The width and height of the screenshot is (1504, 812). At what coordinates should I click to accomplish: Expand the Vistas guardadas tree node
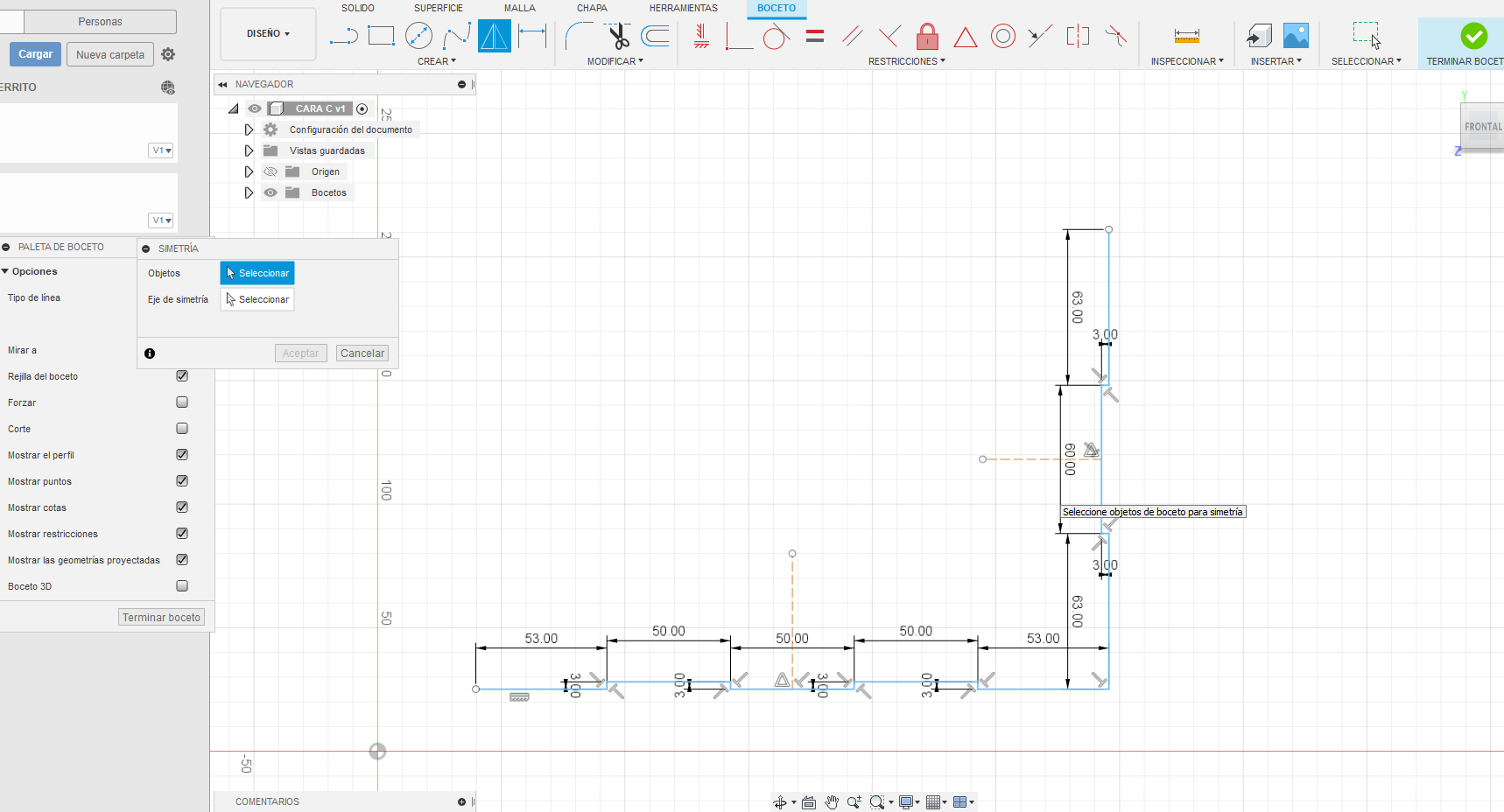(x=249, y=150)
